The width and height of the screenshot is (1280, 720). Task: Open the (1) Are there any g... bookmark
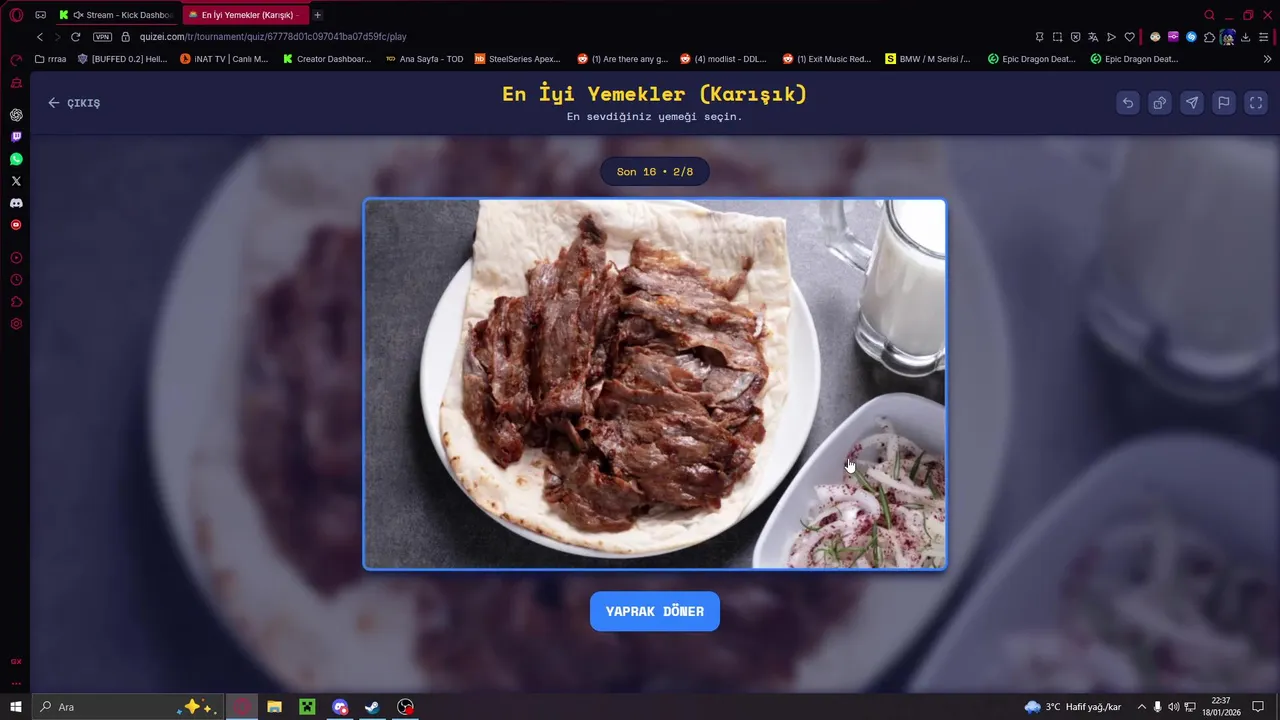click(x=622, y=59)
